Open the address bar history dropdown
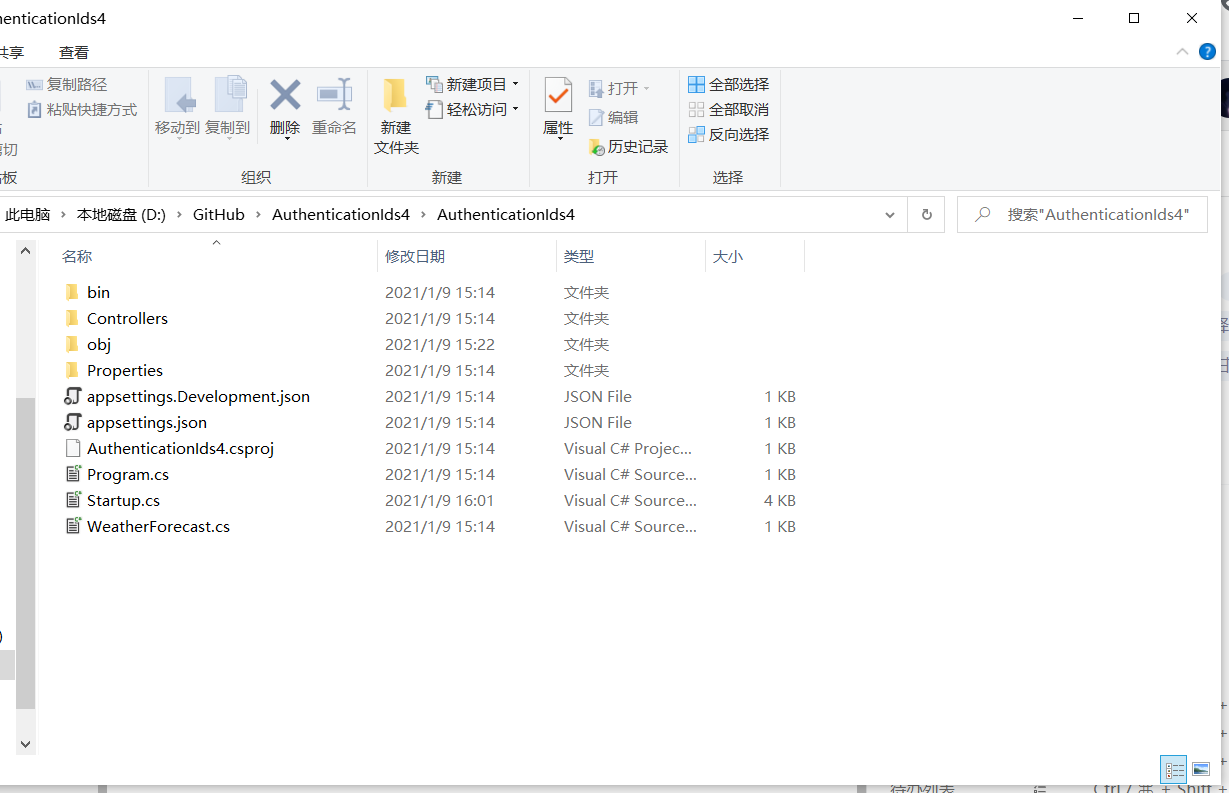 click(x=890, y=214)
